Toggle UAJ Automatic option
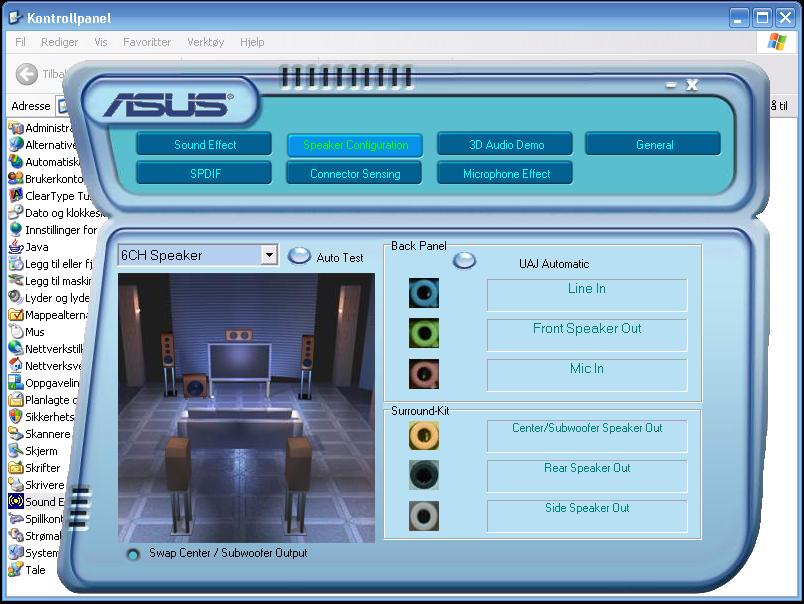804x604 pixels. tap(464, 260)
